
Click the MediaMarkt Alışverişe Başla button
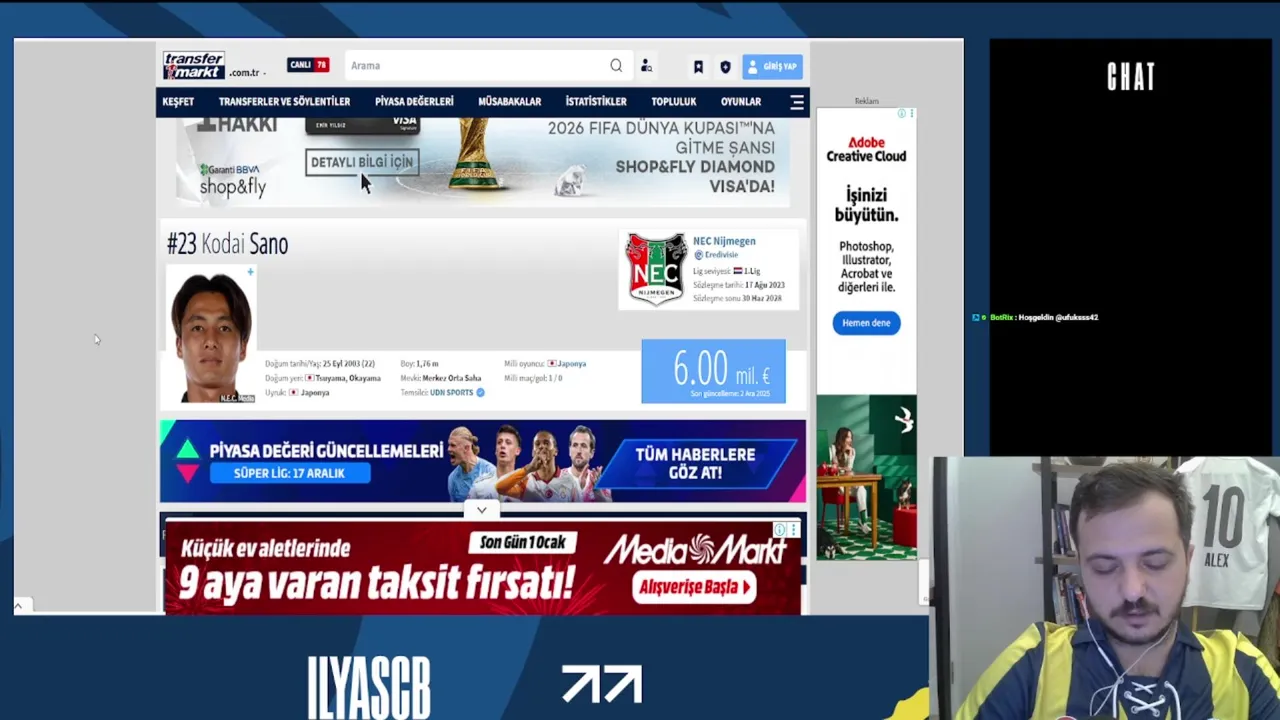pyautogui.click(x=694, y=587)
